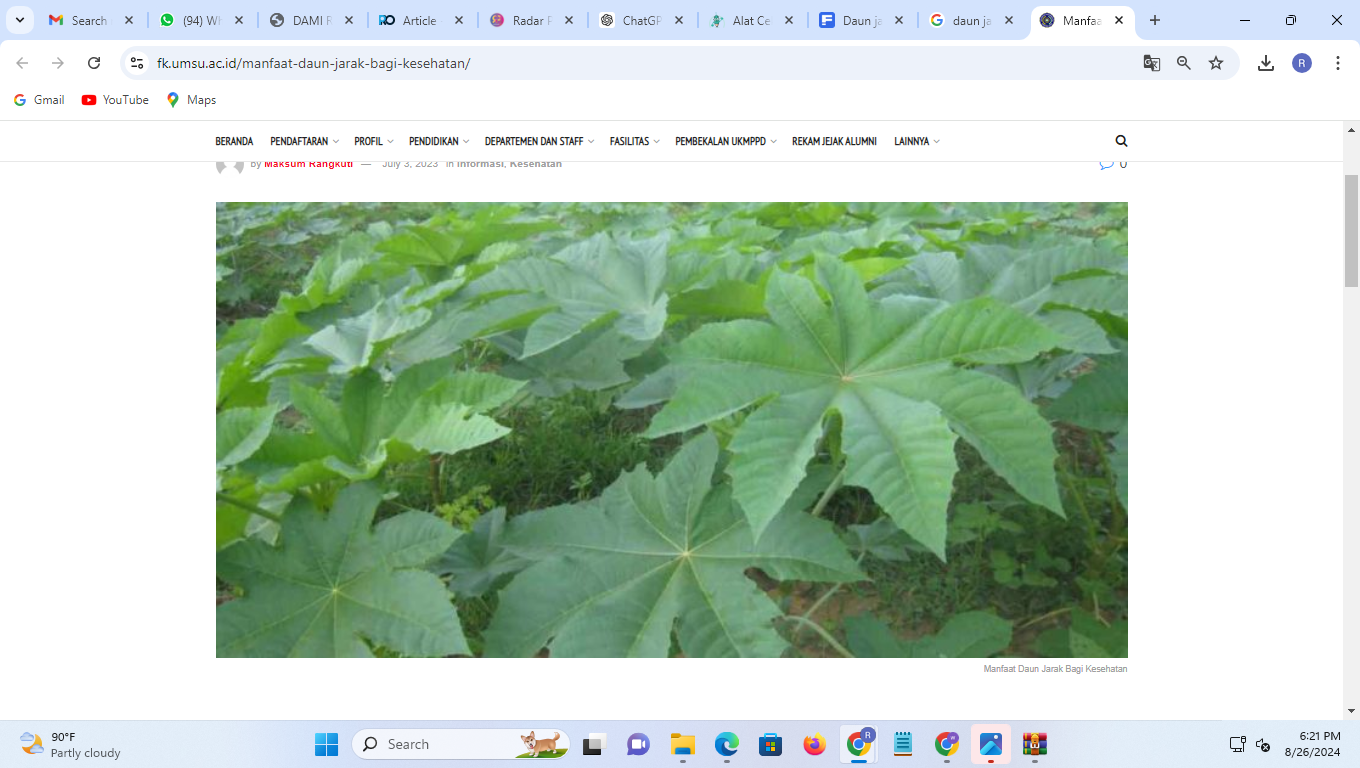The image size is (1360, 768).
Task: Open the site information tune icon
Action: (x=136, y=62)
